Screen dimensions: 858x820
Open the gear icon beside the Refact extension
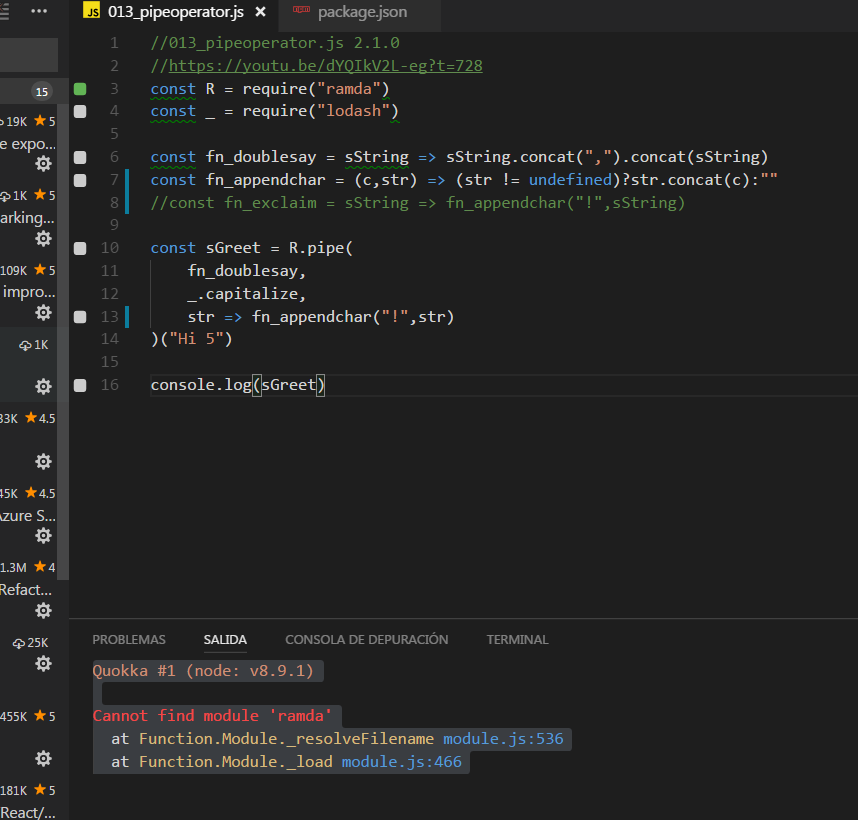point(43,610)
